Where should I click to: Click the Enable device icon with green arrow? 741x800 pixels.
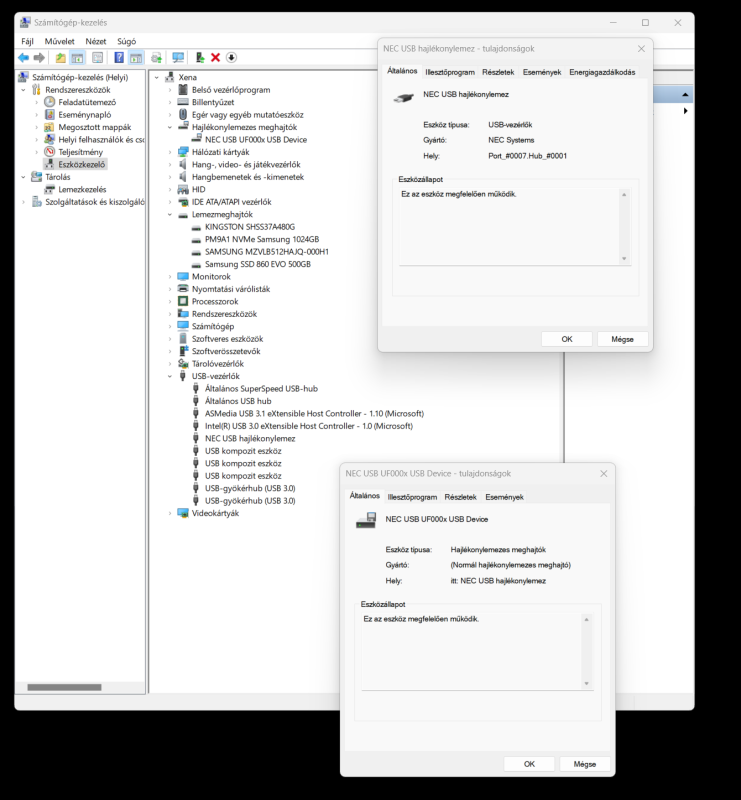click(x=200, y=58)
